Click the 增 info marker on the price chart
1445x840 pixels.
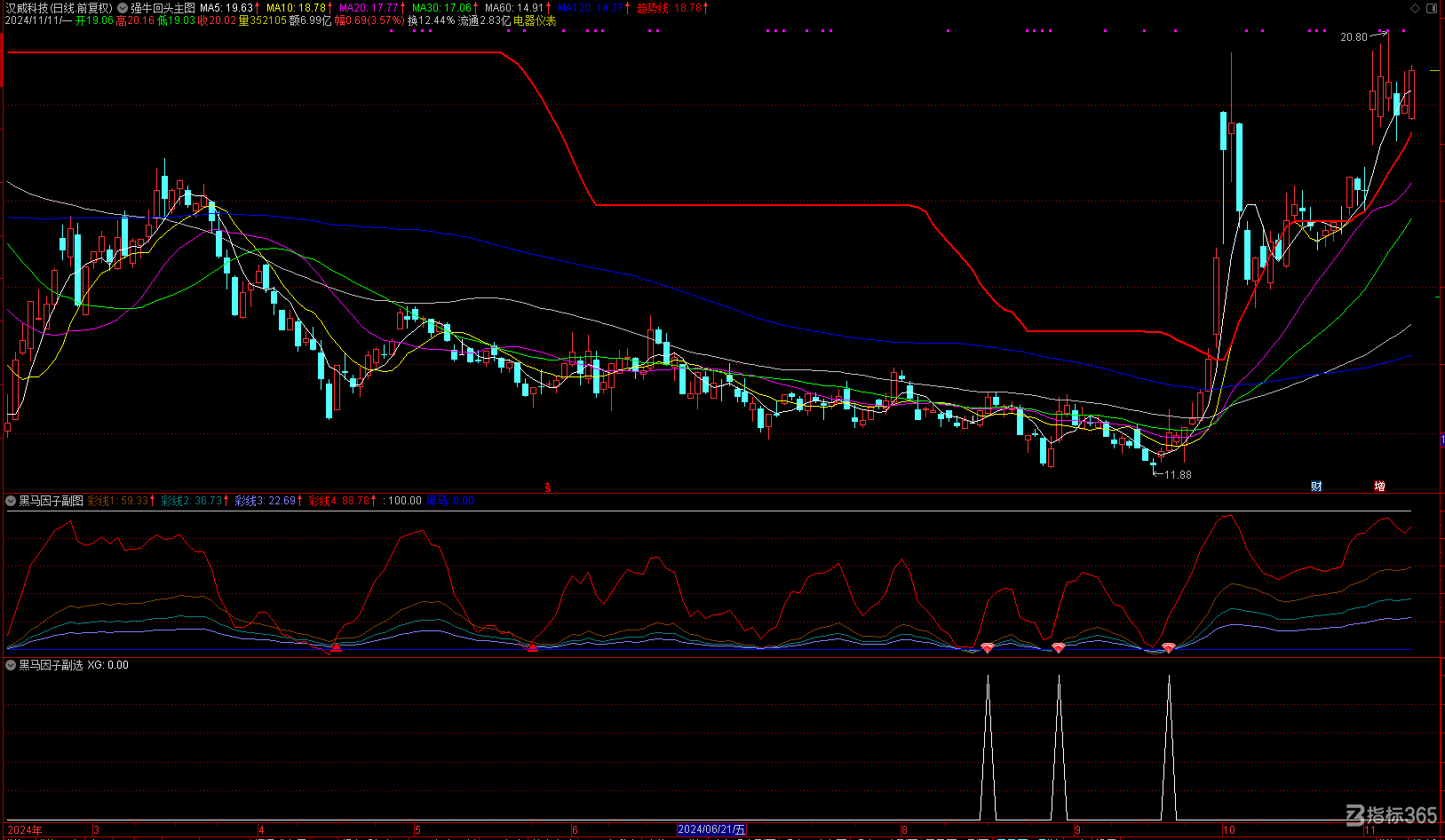tap(1379, 487)
